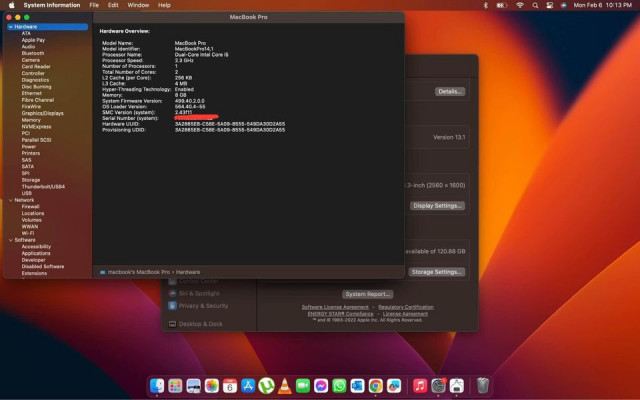The height and width of the screenshot is (400, 640).
Task: Open the Freeform app in the dock
Action: tap(394, 385)
